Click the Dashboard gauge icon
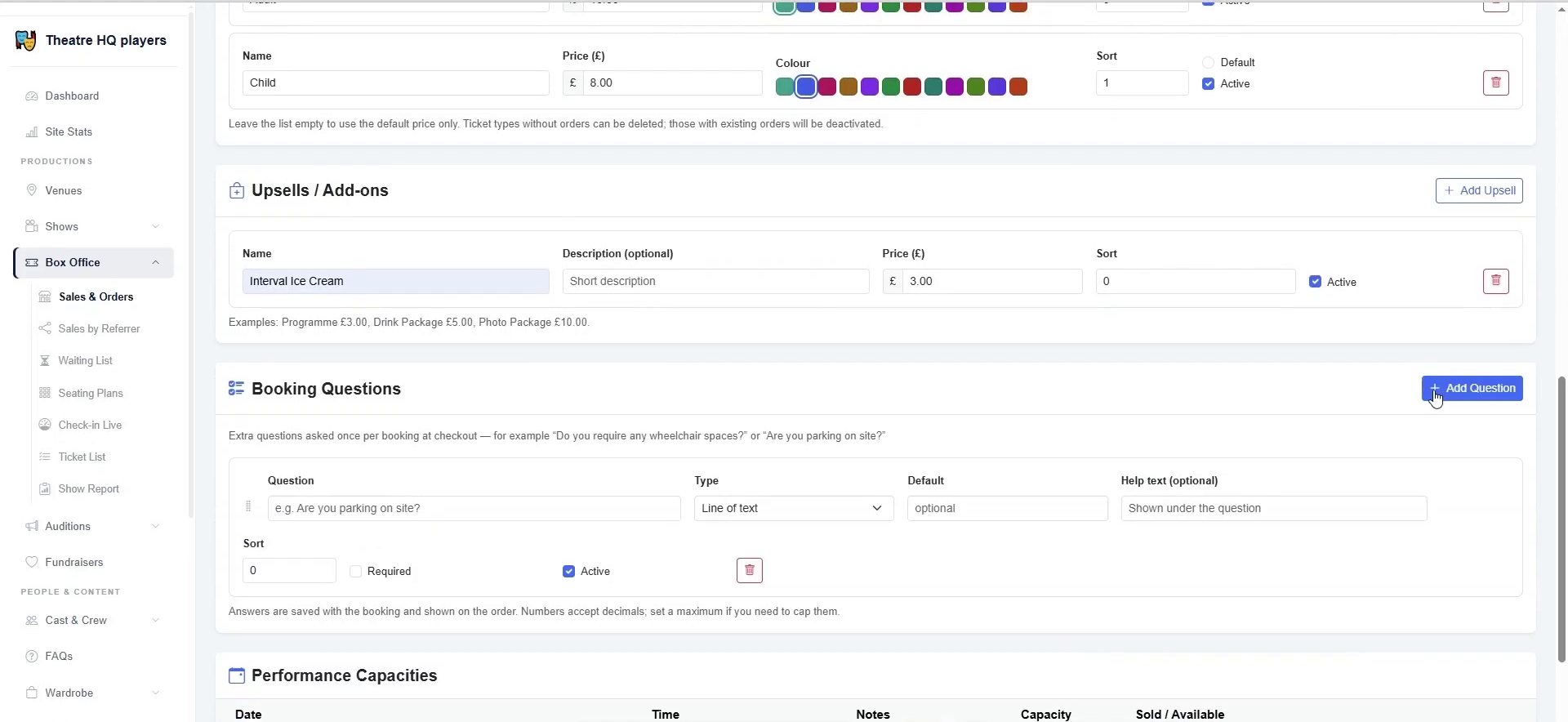Screen dimensions: 1568x722 coord(32,96)
